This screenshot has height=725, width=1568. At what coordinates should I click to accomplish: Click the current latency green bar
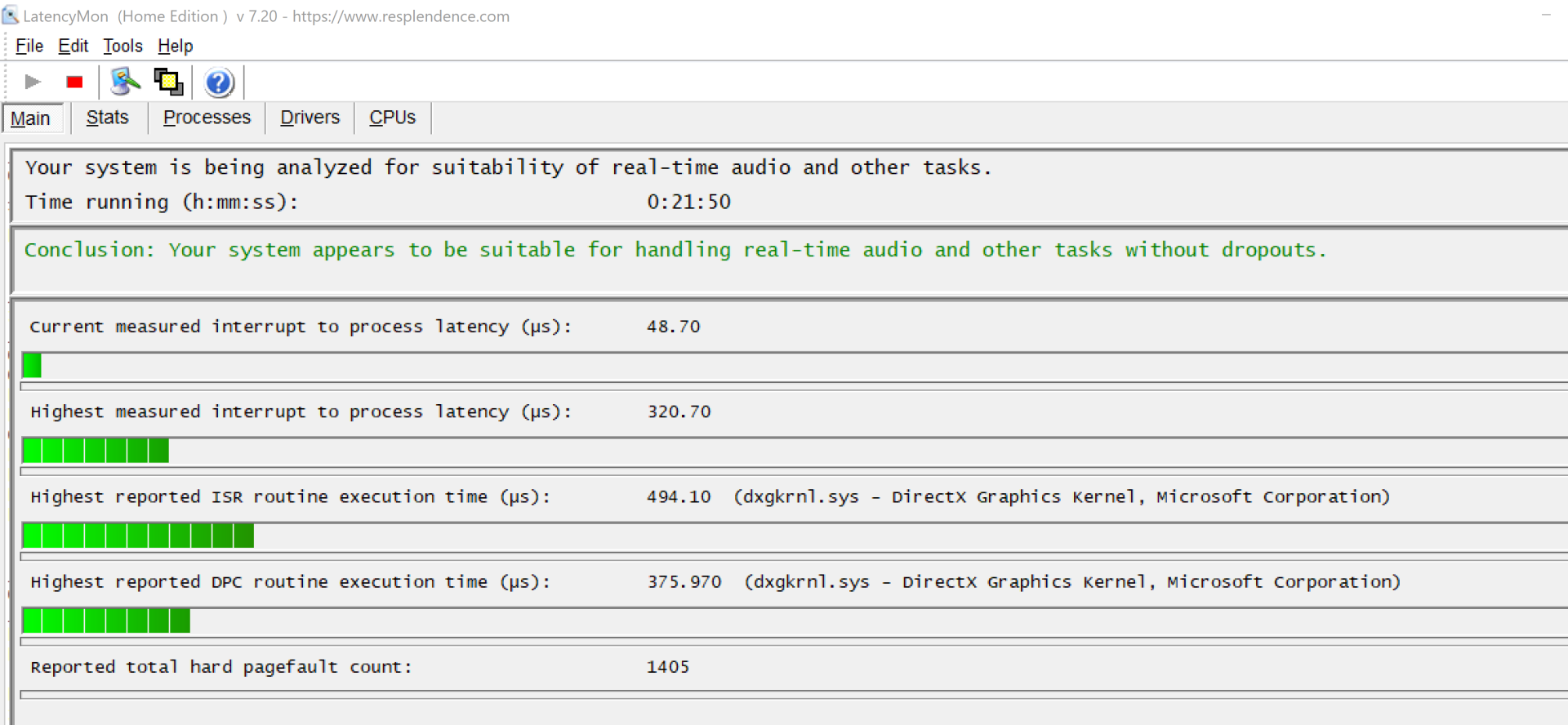32,365
